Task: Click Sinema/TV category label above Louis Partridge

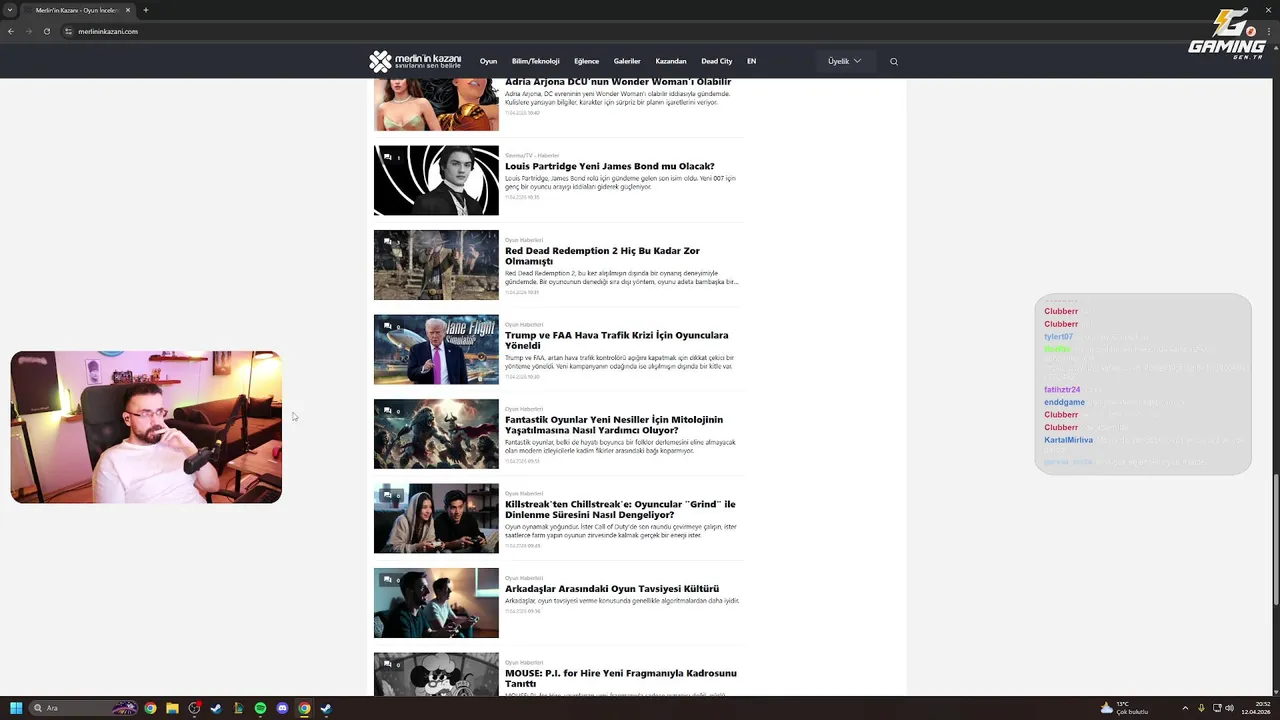Action: [x=532, y=156]
